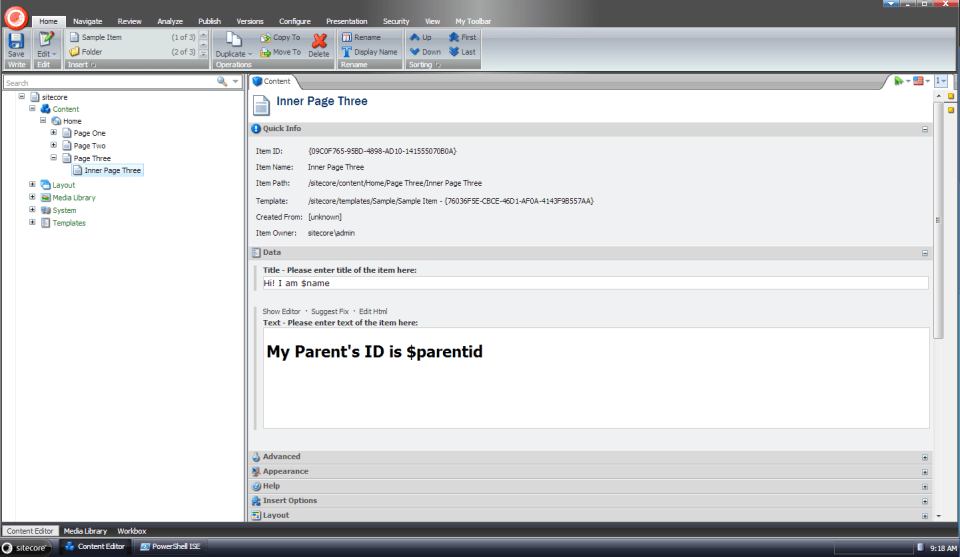
Task: Open the Versions ribbon tab
Action: pos(250,21)
